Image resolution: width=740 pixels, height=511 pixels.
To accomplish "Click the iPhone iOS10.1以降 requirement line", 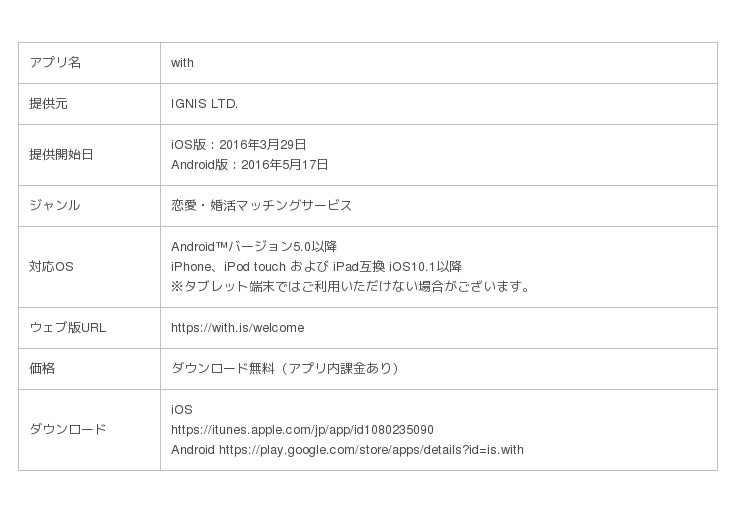I will (x=316, y=267).
